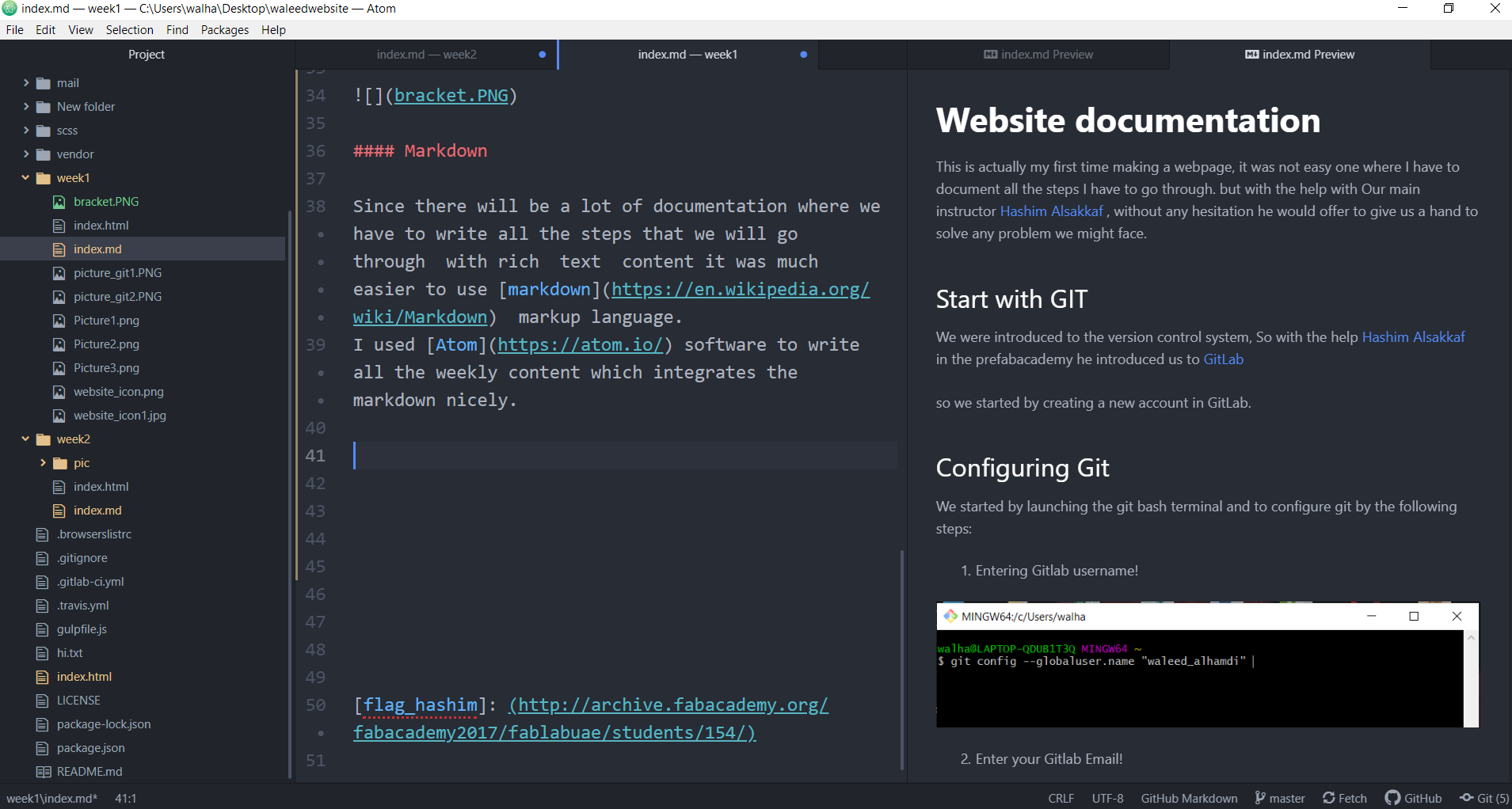
Task: Open the Git (5) changes panel
Action: tap(1484, 798)
